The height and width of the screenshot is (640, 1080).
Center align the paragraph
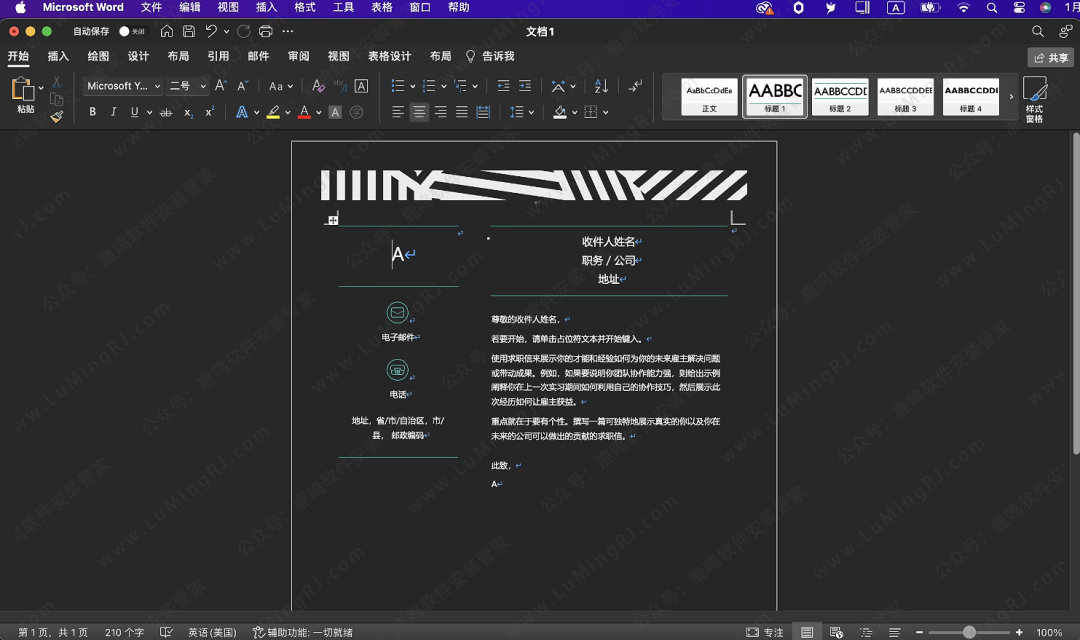(x=419, y=112)
